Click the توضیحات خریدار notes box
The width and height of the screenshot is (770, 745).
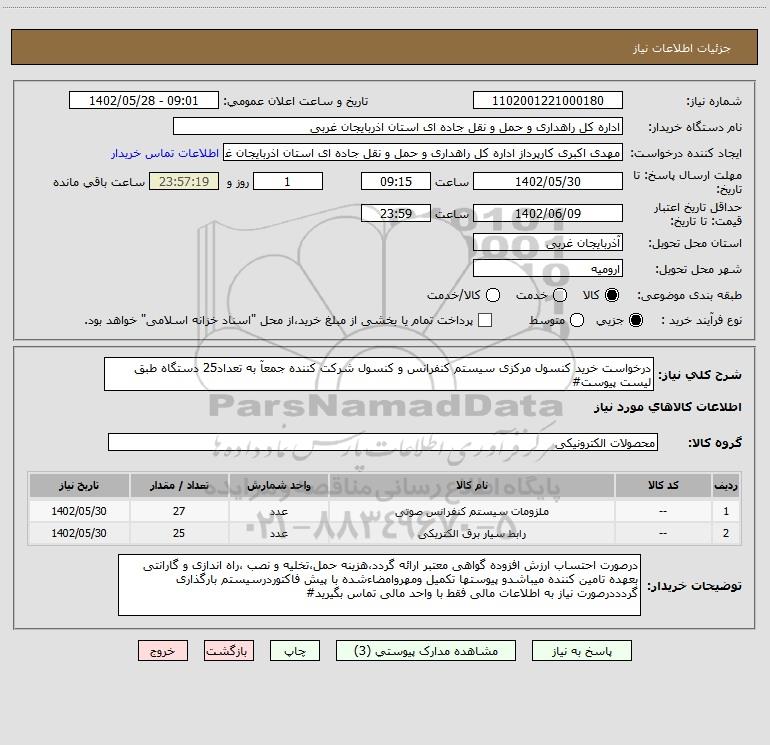(379, 585)
